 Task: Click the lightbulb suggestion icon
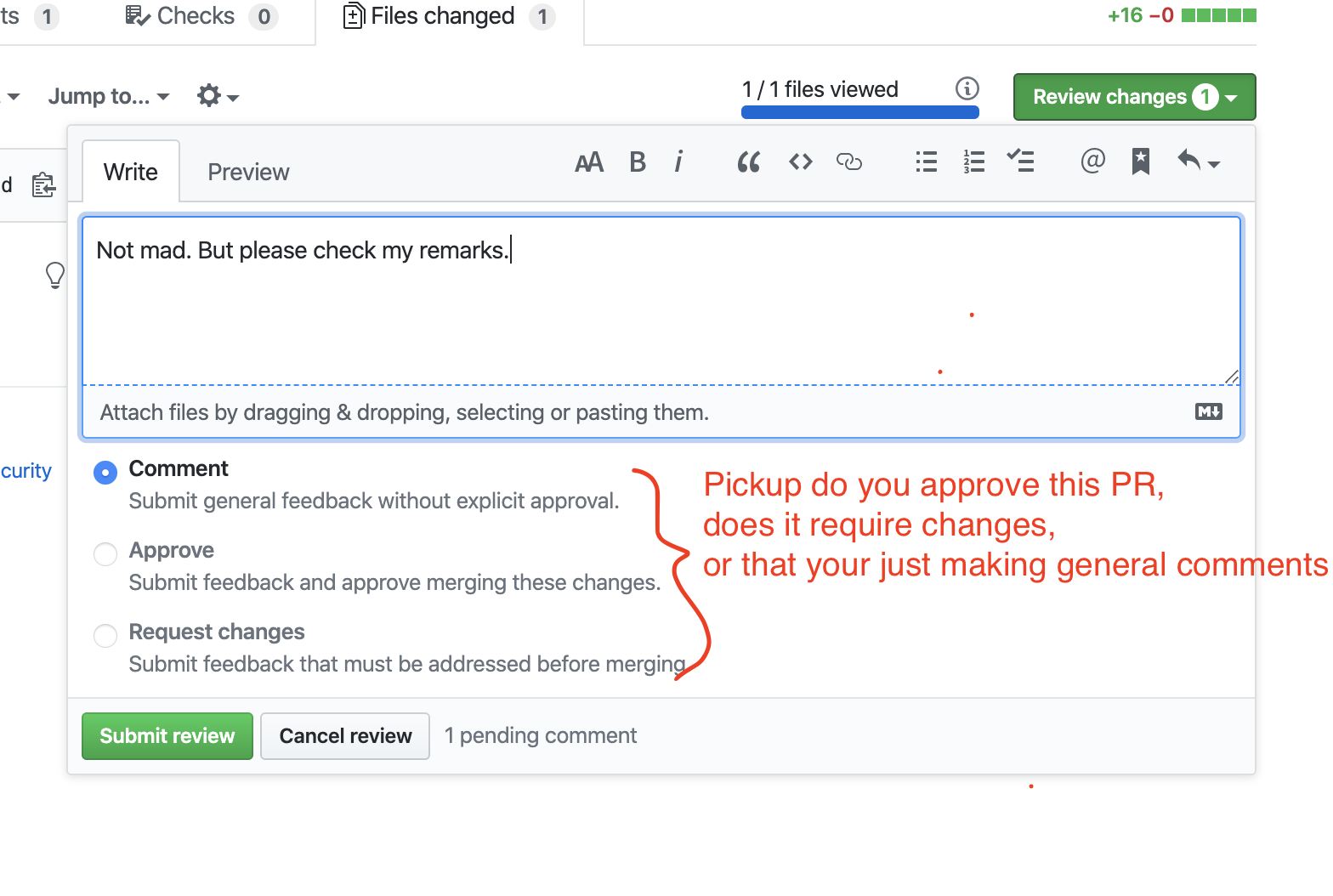click(x=55, y=275)
